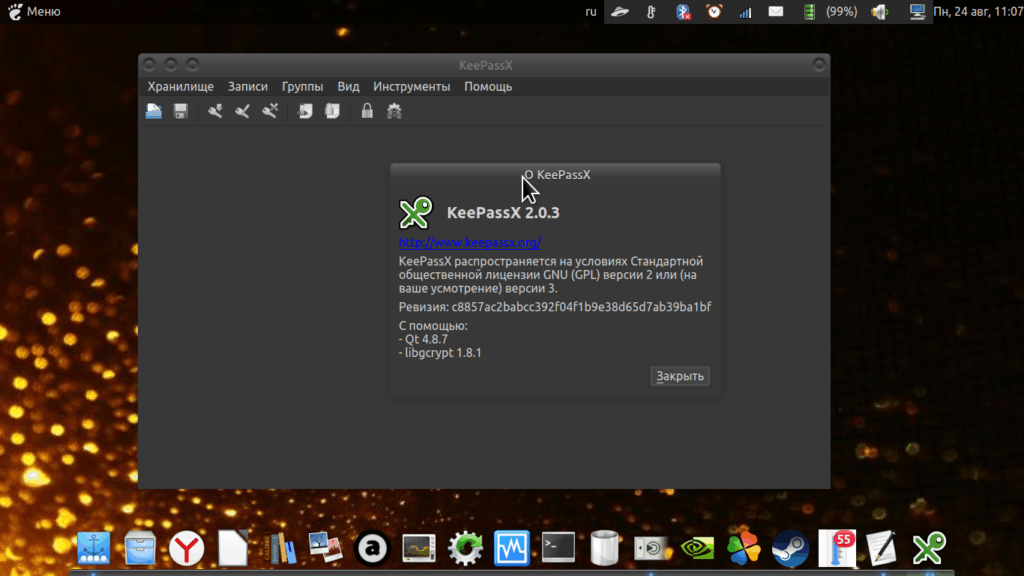
Task: Click the KeePassX icon in the dock
Action: [929, 548]
